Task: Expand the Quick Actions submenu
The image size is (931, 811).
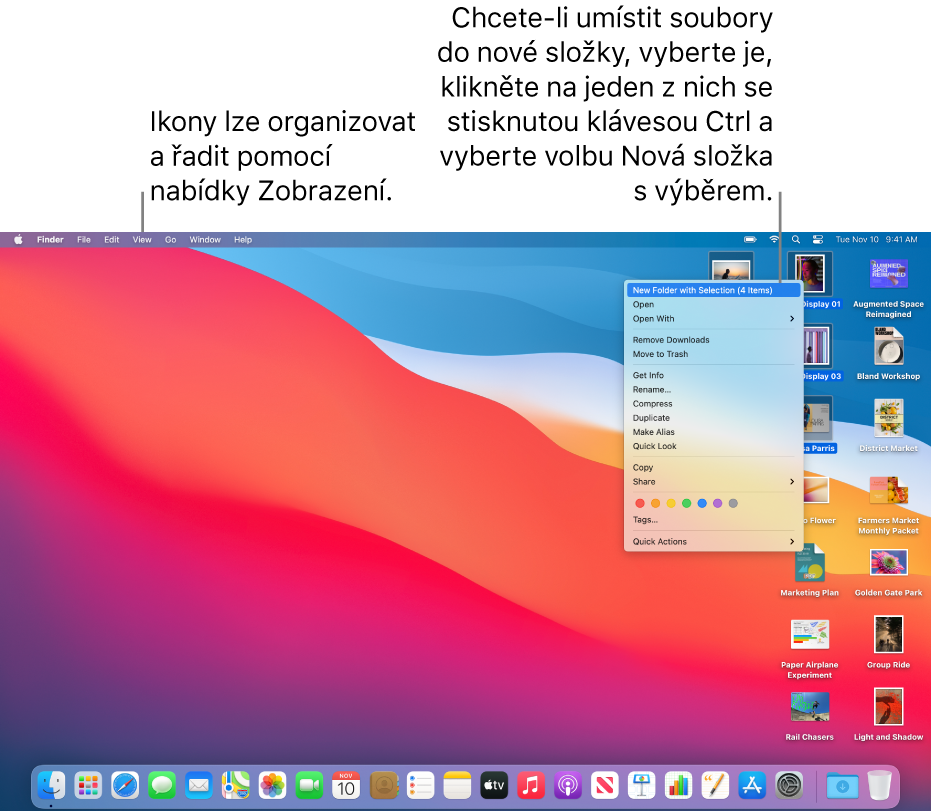Action: pyautogui.click(x=714, y=541)
